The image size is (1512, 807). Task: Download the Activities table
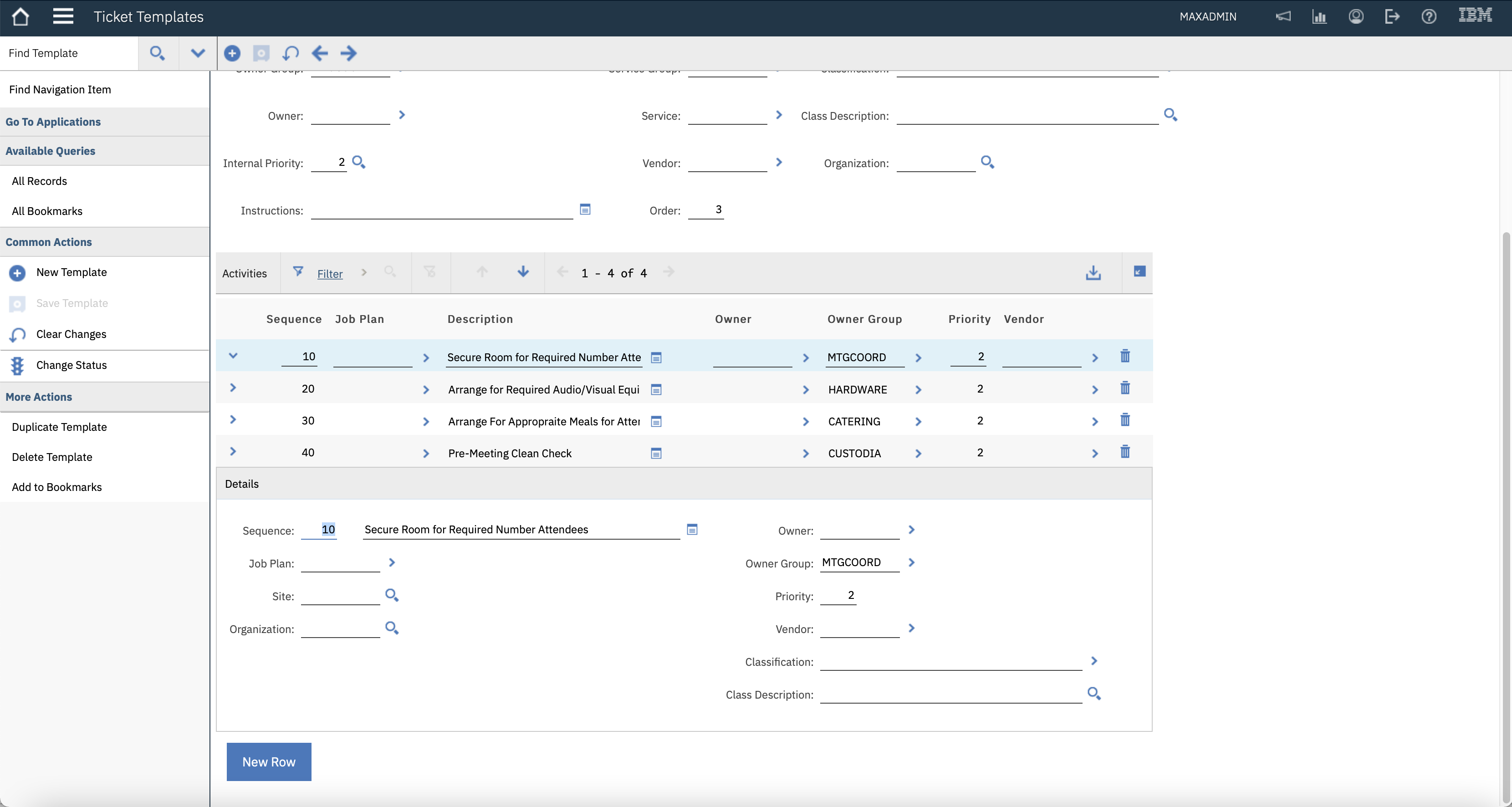pyautogui.click(x=1093, y=273)
